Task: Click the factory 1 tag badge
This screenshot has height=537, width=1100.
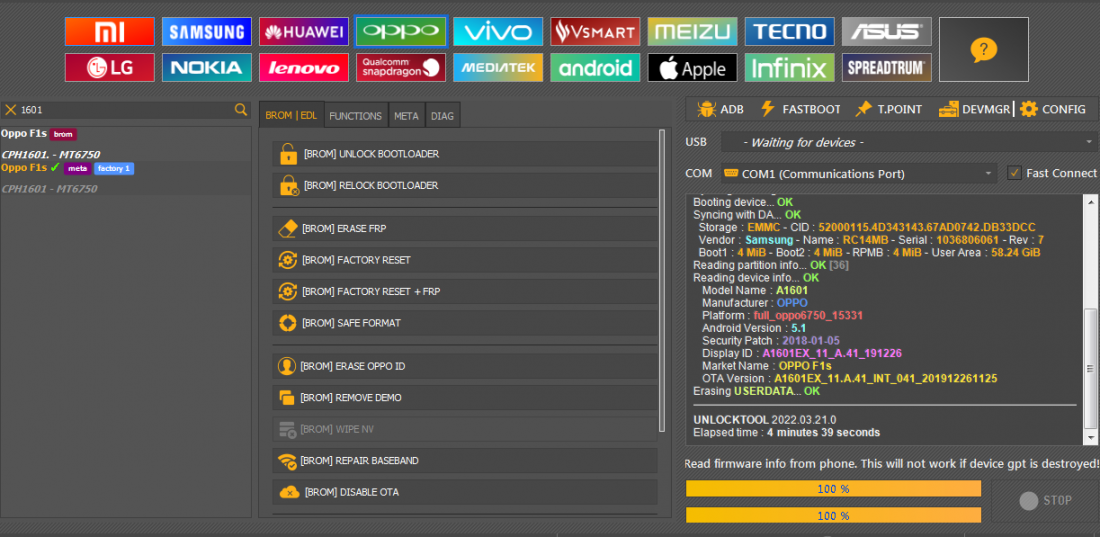Action: click(x=114, y=168)
